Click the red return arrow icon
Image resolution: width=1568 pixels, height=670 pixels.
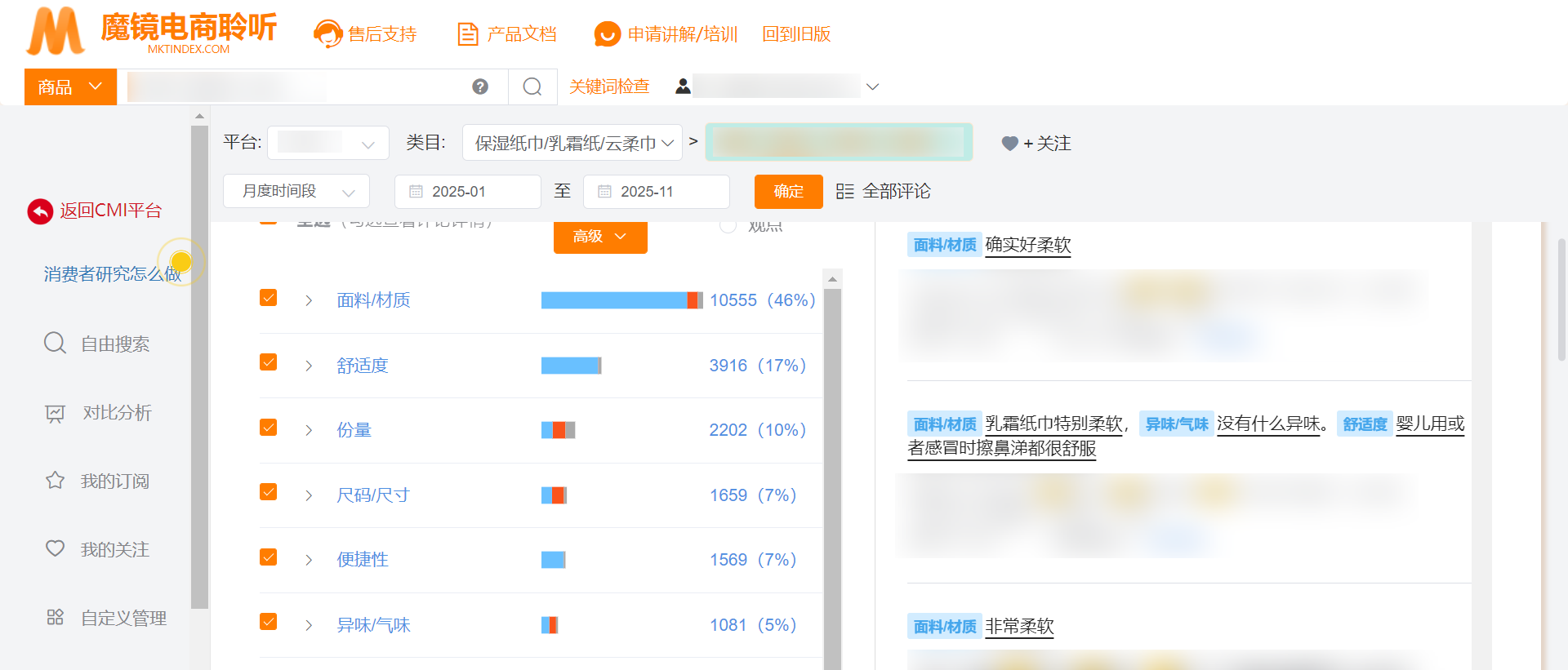(x=40, y=211)
